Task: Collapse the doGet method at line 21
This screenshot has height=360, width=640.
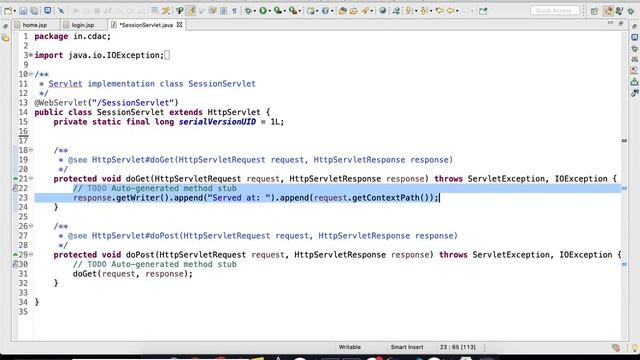Action: (x=31, y=178)
